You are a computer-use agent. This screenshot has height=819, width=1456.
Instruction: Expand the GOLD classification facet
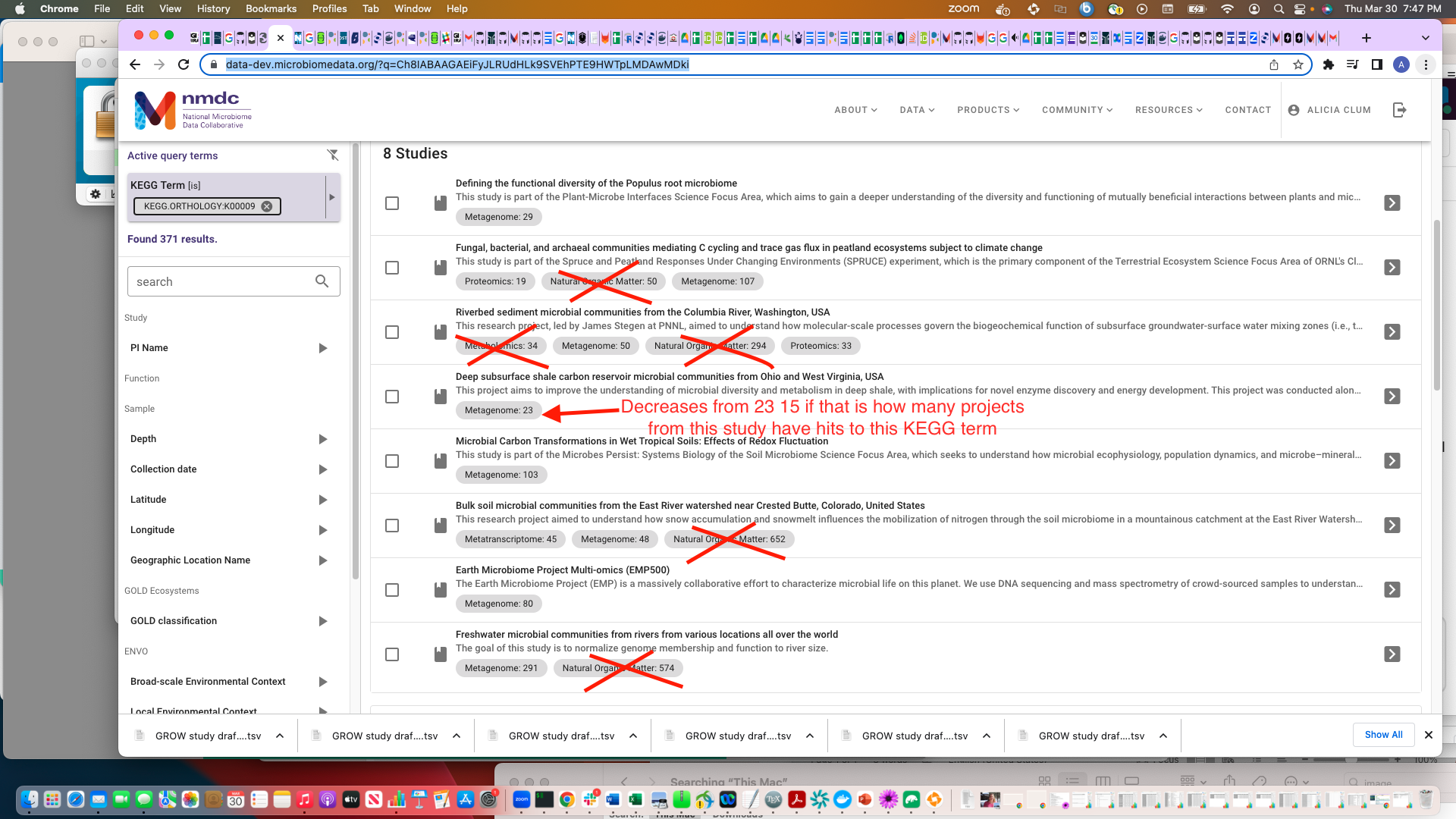coord(323,620)
